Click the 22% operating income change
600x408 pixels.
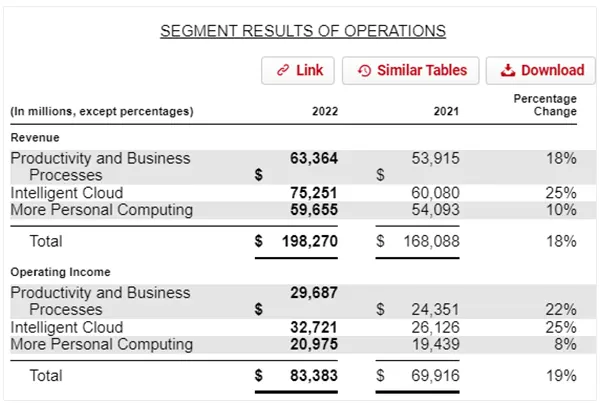point(561,309)
